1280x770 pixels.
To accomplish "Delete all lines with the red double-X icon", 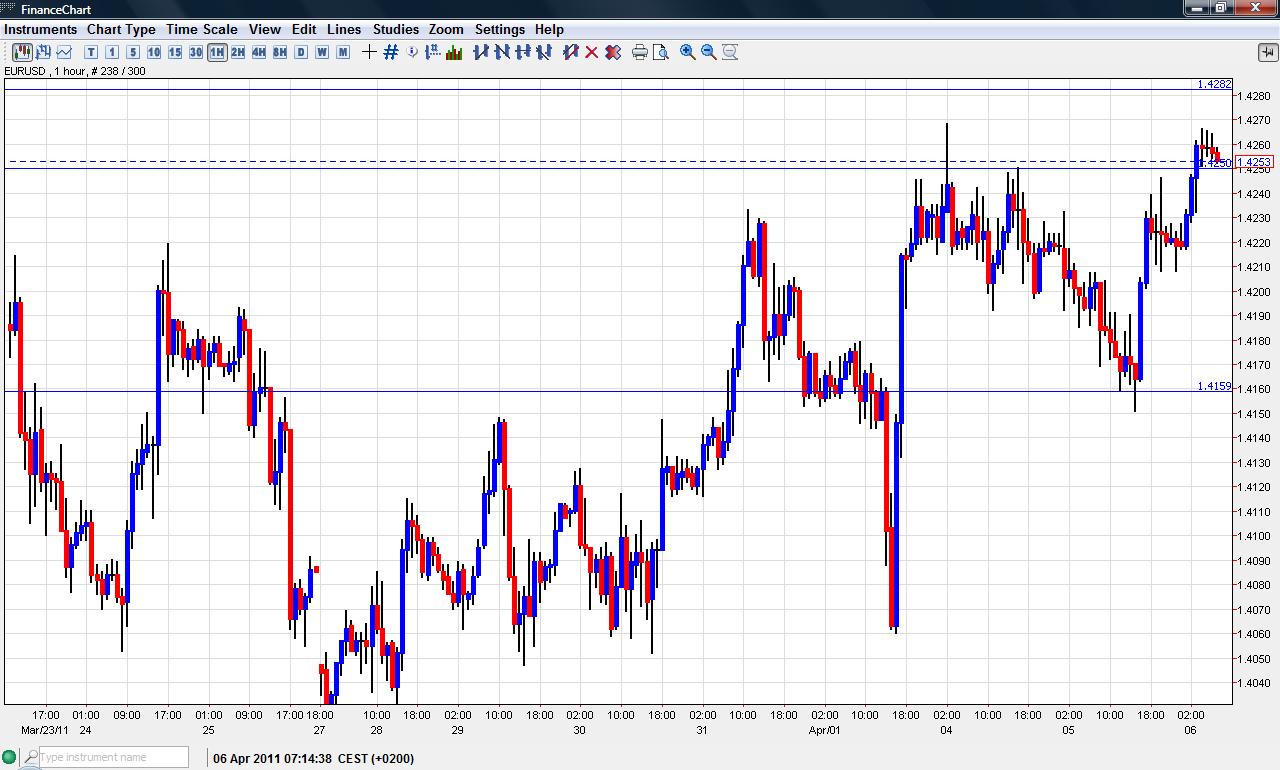I will click(613, 52).
